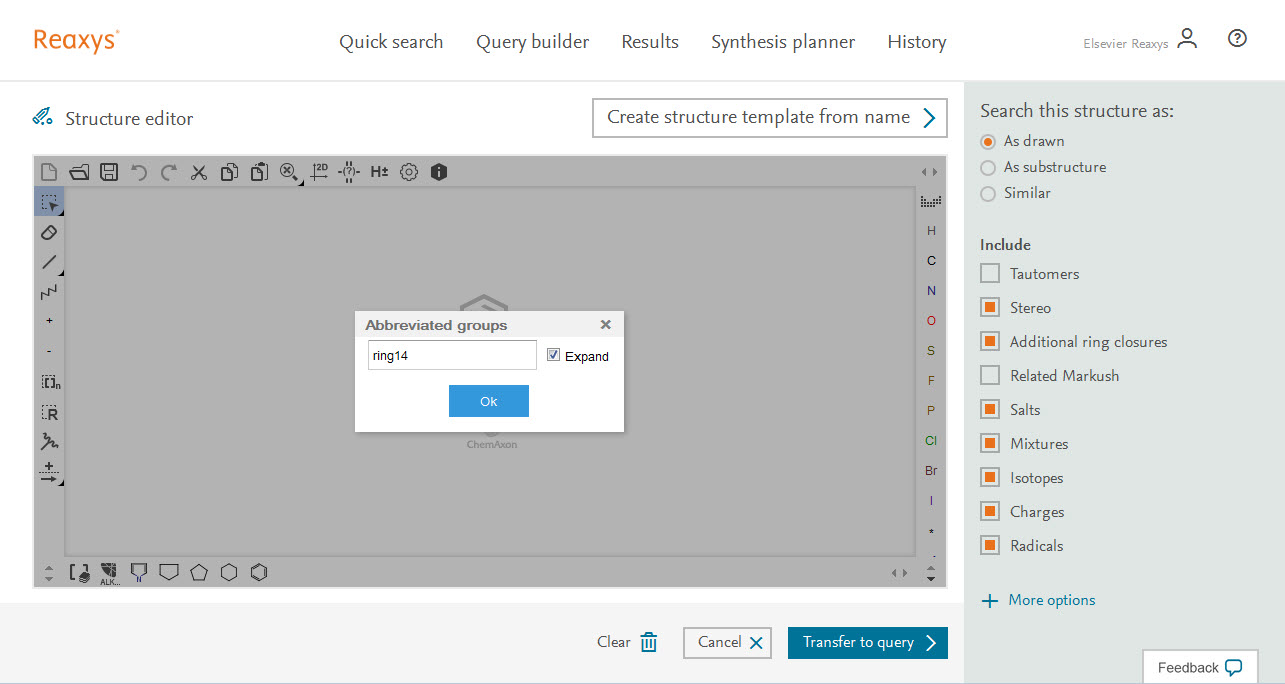Enable the Tautomers checkbox
1285x684 pixels.
[990, 274]
